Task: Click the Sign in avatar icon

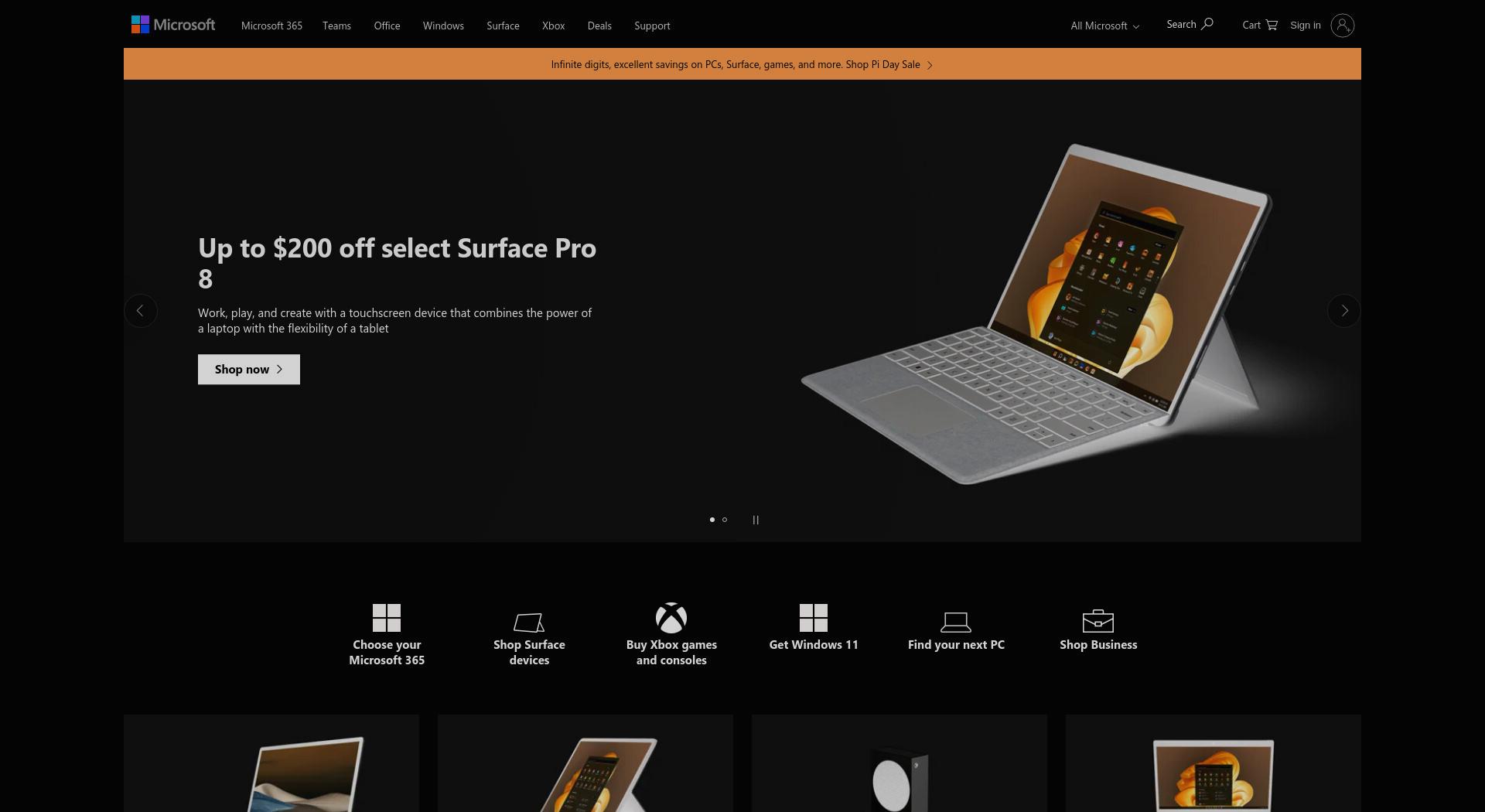Action: [x=1343, y=26]
